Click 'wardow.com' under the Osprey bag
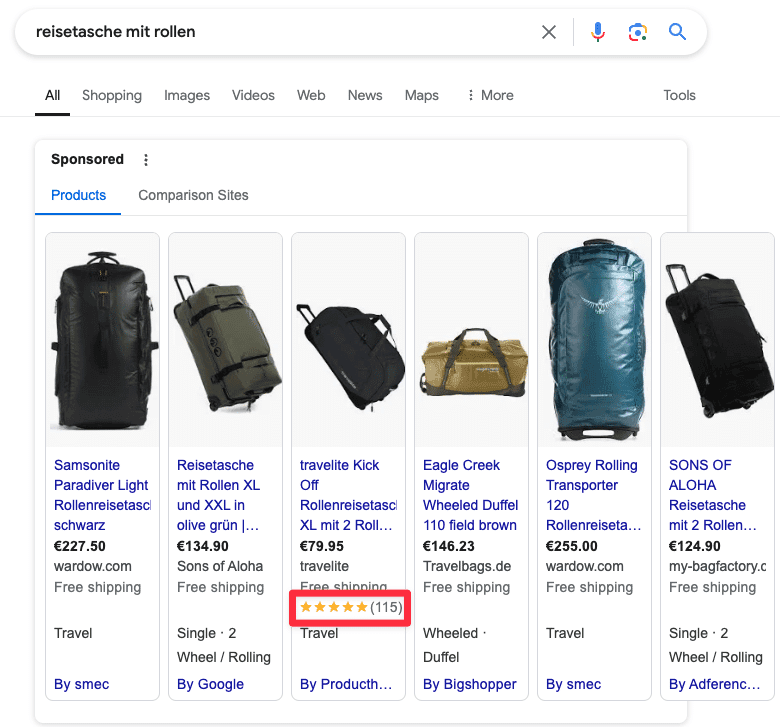780x727 pixels. [x=585, y=566]
